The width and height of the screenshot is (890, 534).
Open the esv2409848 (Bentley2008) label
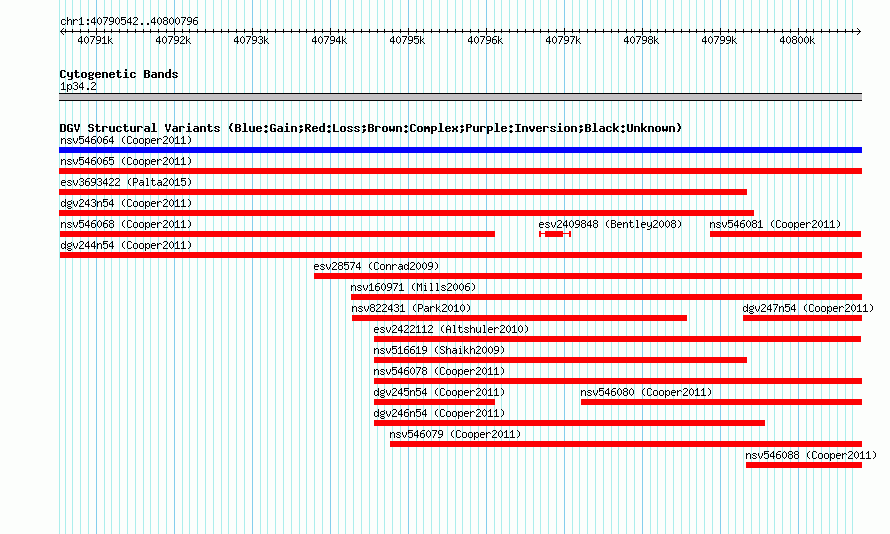coord(610,224)
